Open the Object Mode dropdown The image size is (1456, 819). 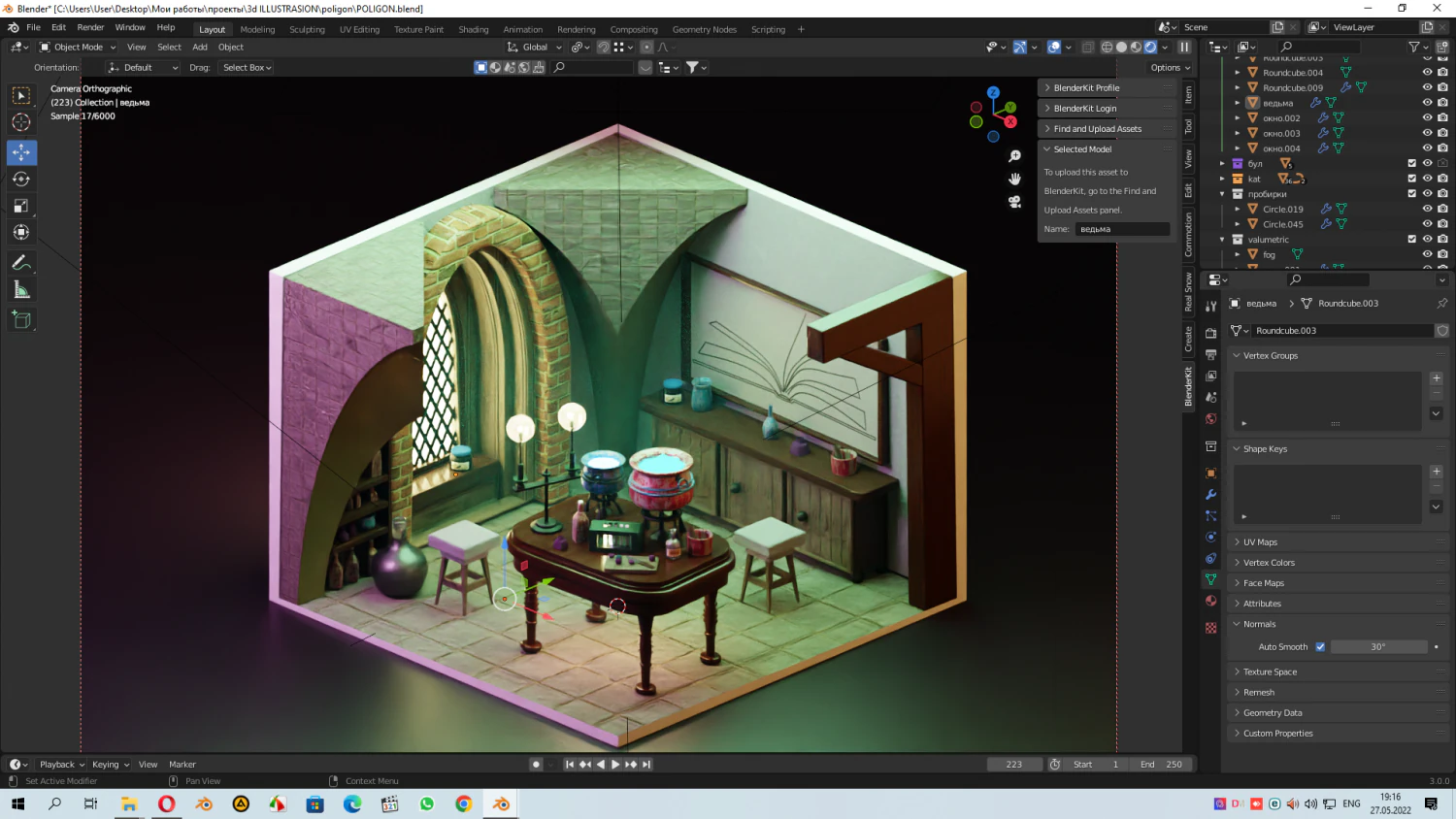click(x=78, y=47)
